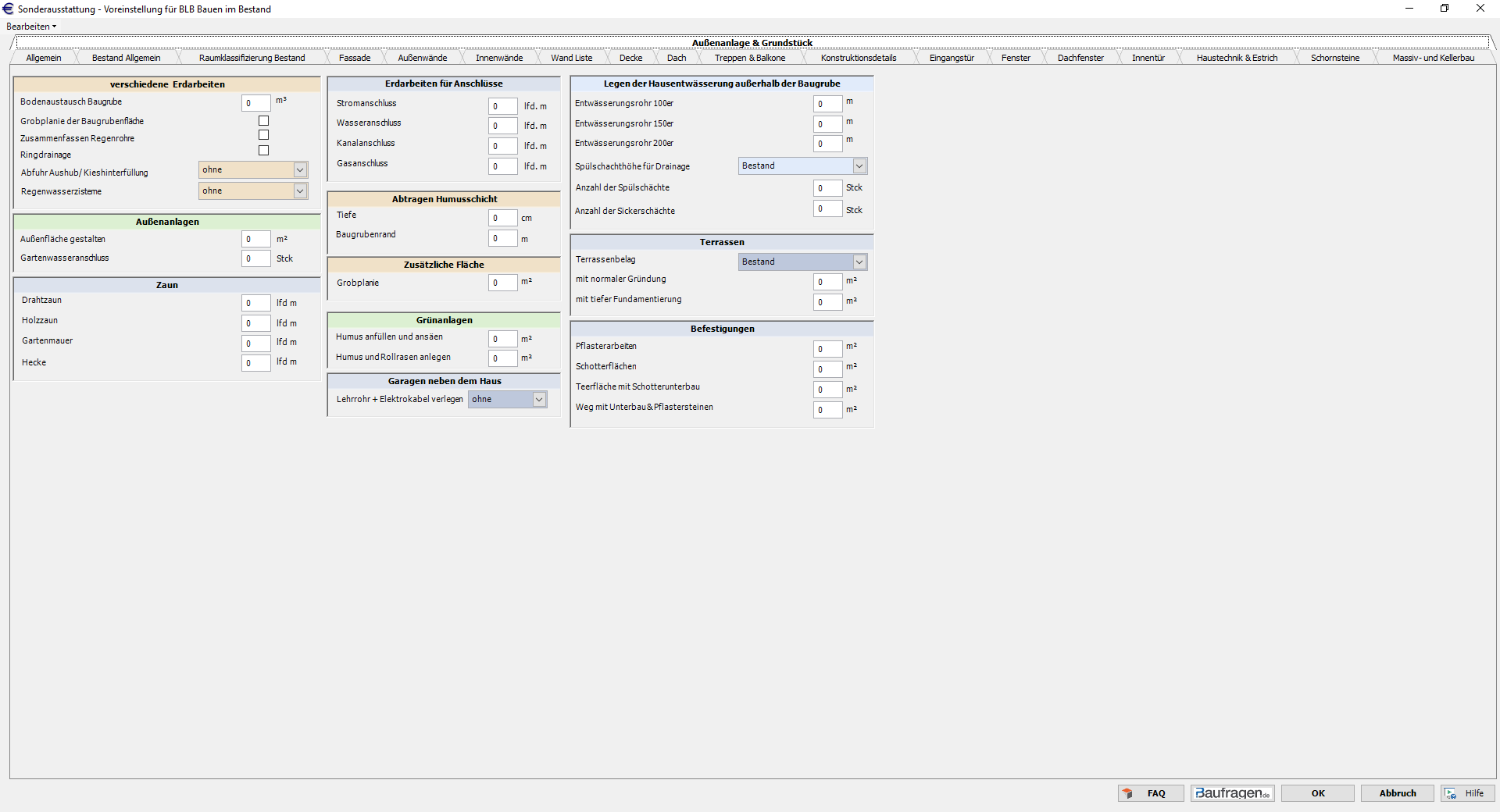This screenshot has height=812, width=1500.
Task: Click the application icon in title bar
Action: (x=9, y=9)
